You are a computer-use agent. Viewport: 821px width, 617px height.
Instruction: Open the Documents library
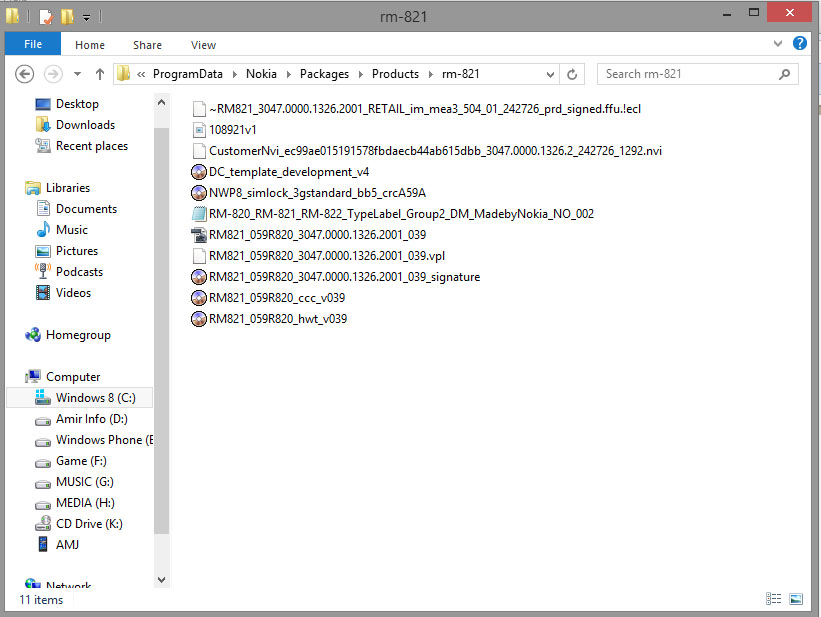86,208
